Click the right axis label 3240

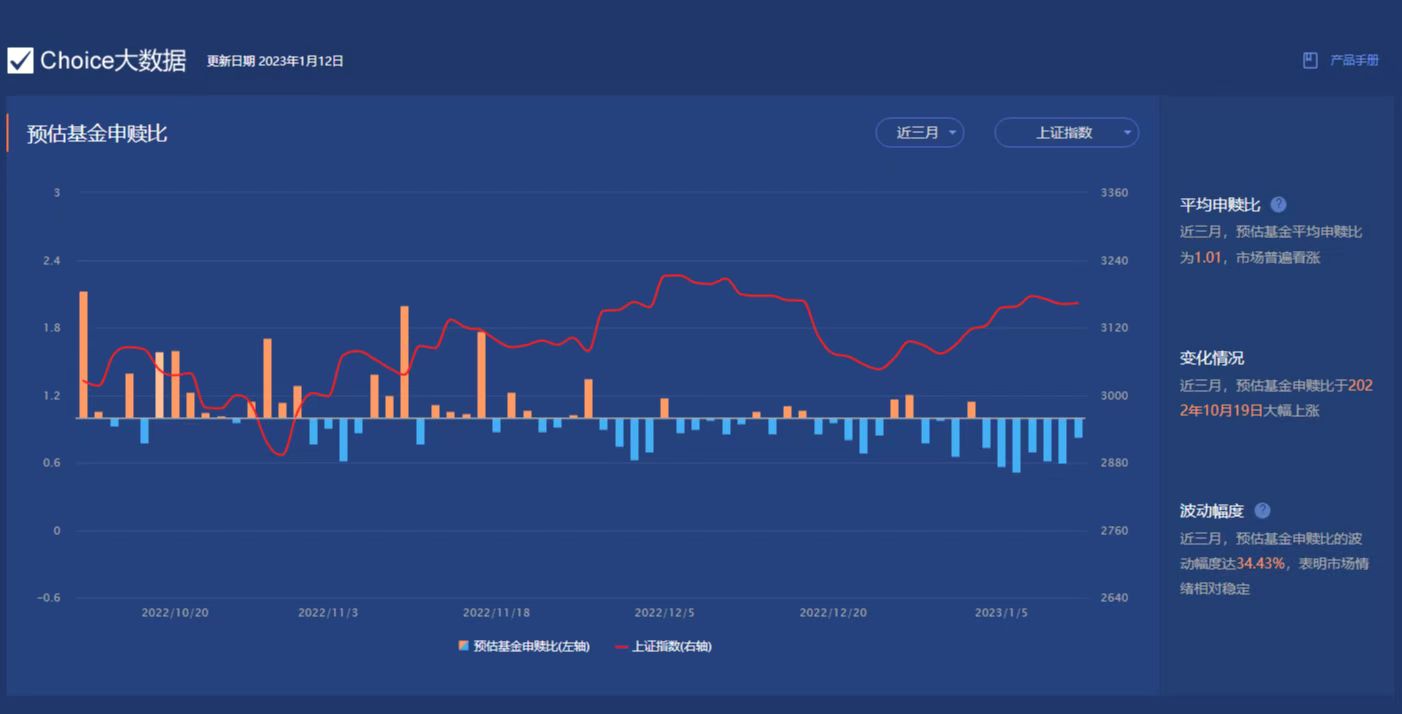pyautogui.click(x=1114, y=261)
